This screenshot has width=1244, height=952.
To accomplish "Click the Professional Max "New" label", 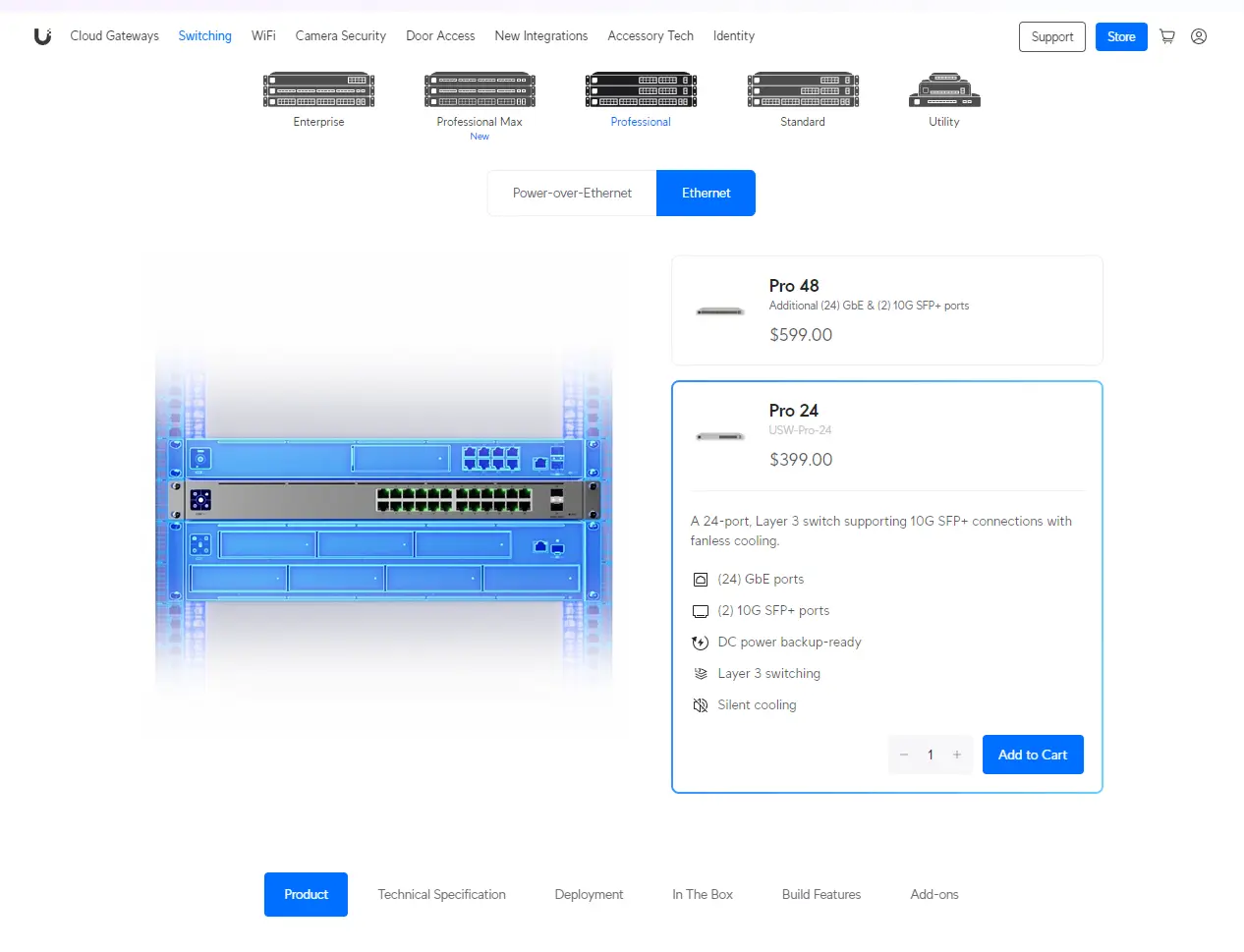I will [x=480, y=137].
